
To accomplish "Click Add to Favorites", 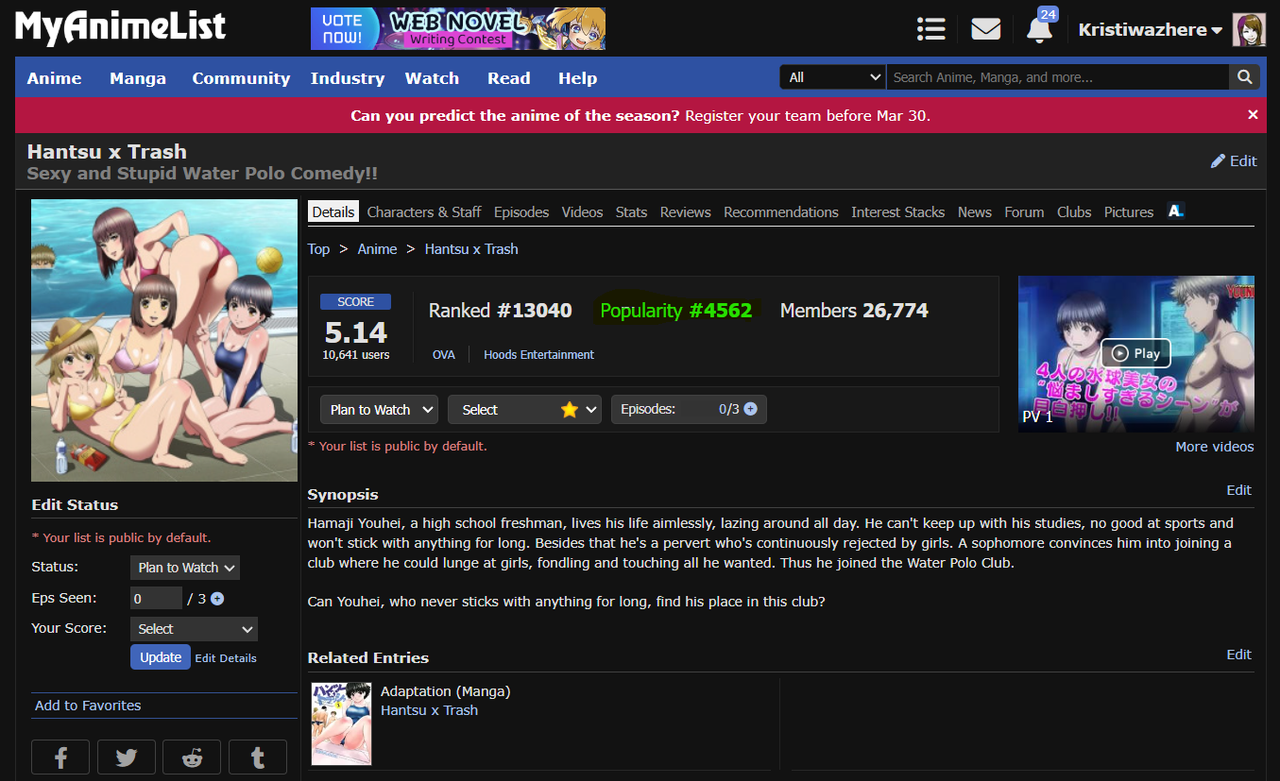I will click(88, 705).
